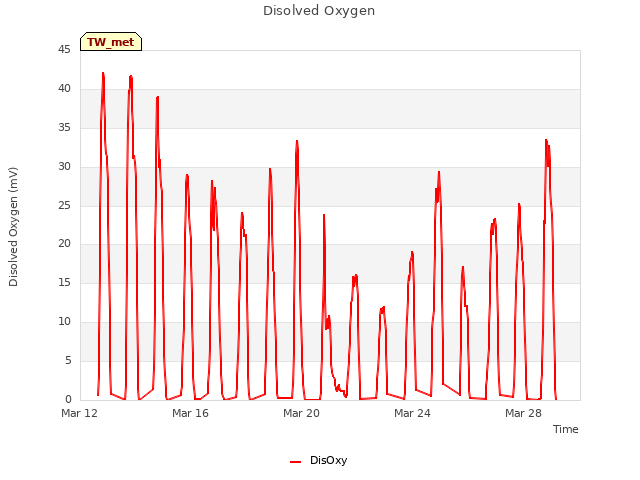Click the Mar 24 x-axis tick
Screen dimensions: 640x480
click(x=412, y=413)
